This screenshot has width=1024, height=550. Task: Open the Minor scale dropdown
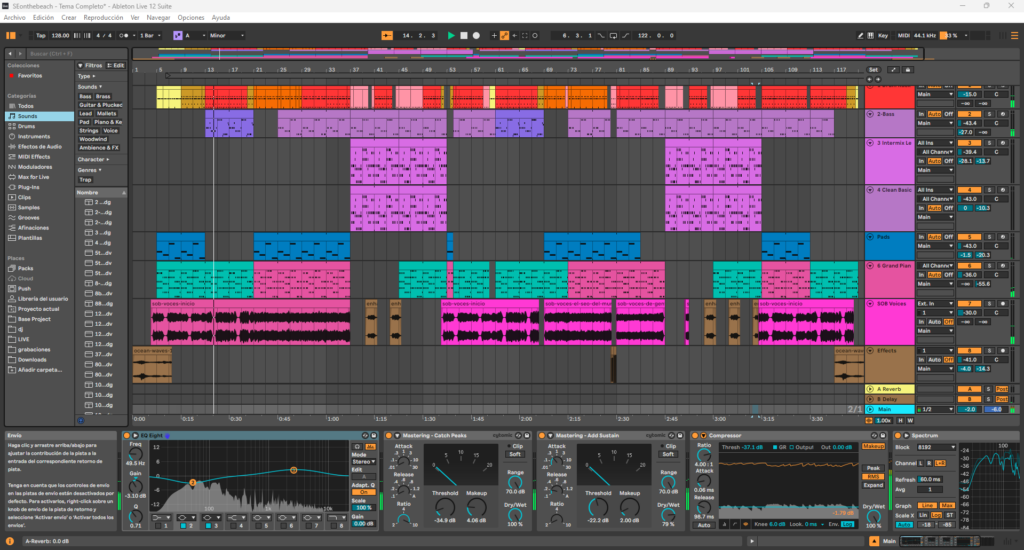226,35
